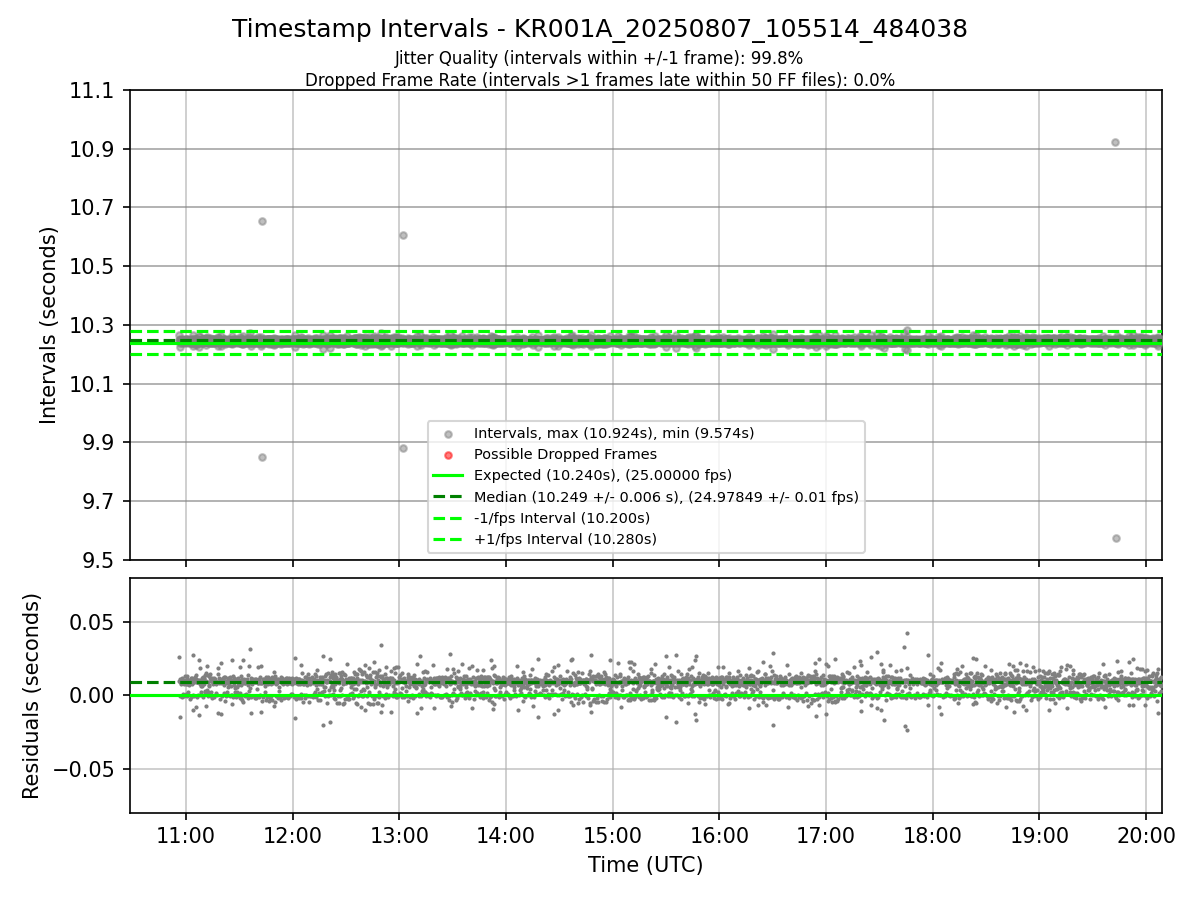Click the outlier point near 9.85 seconds

262,457
